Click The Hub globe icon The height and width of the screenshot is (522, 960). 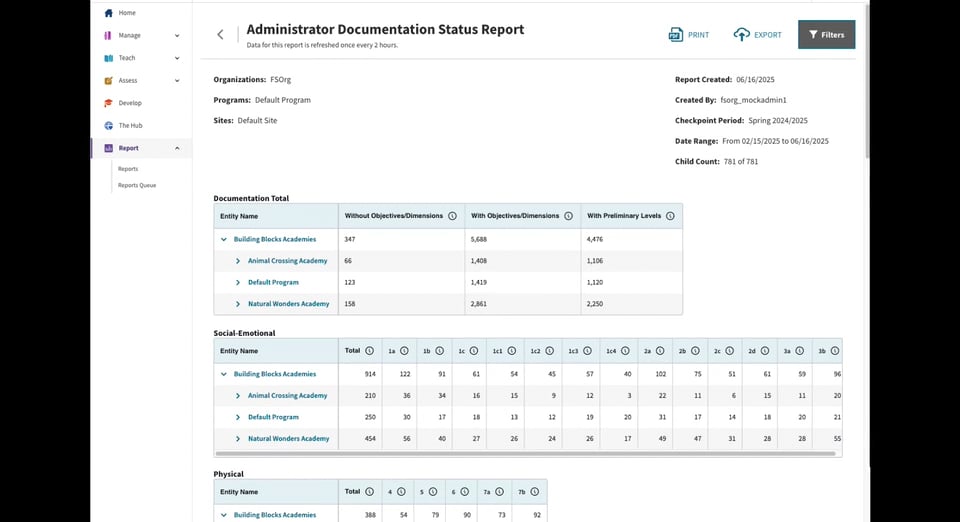pyautogui.click(x=108, y=125)
